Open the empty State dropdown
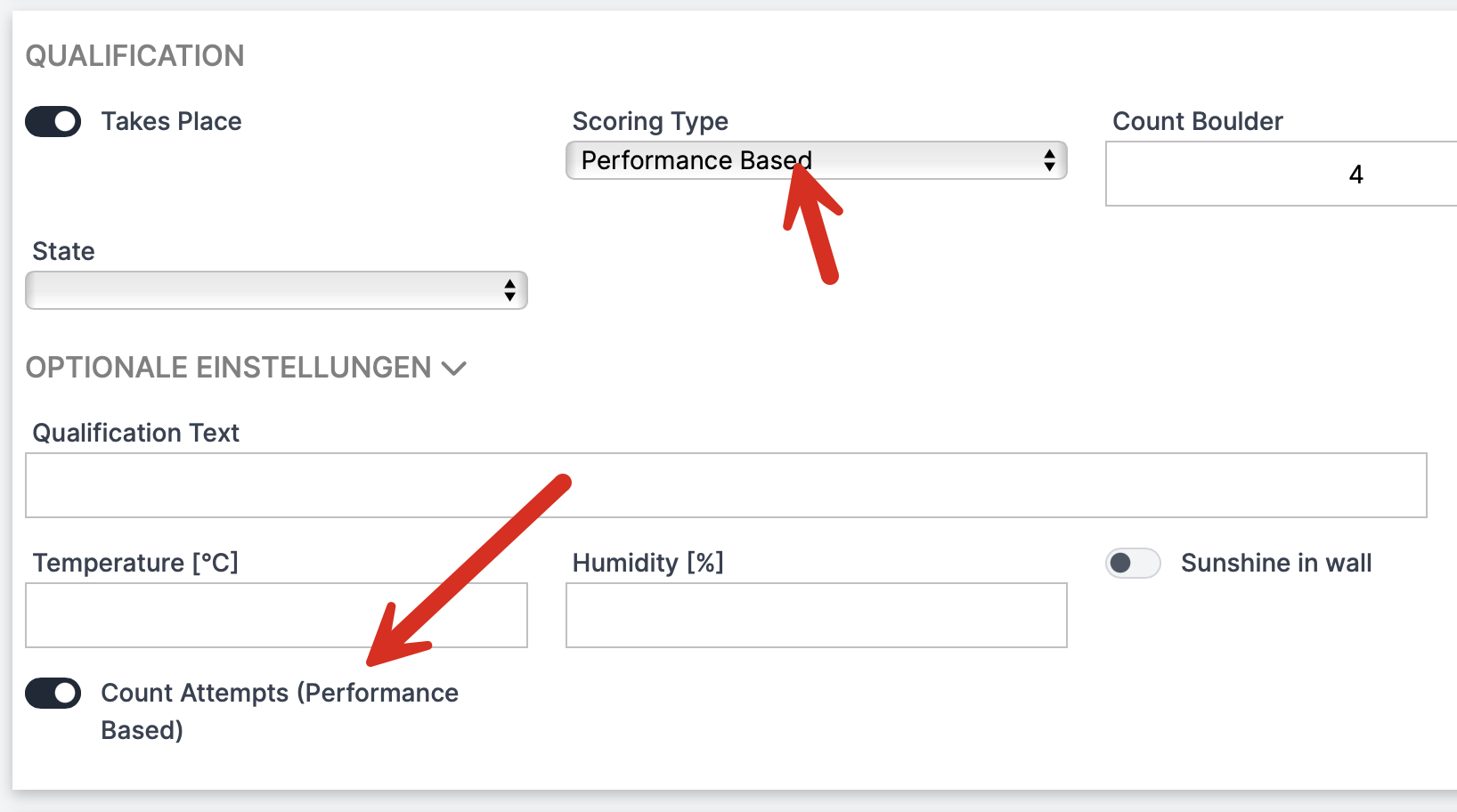 [267, 291]
